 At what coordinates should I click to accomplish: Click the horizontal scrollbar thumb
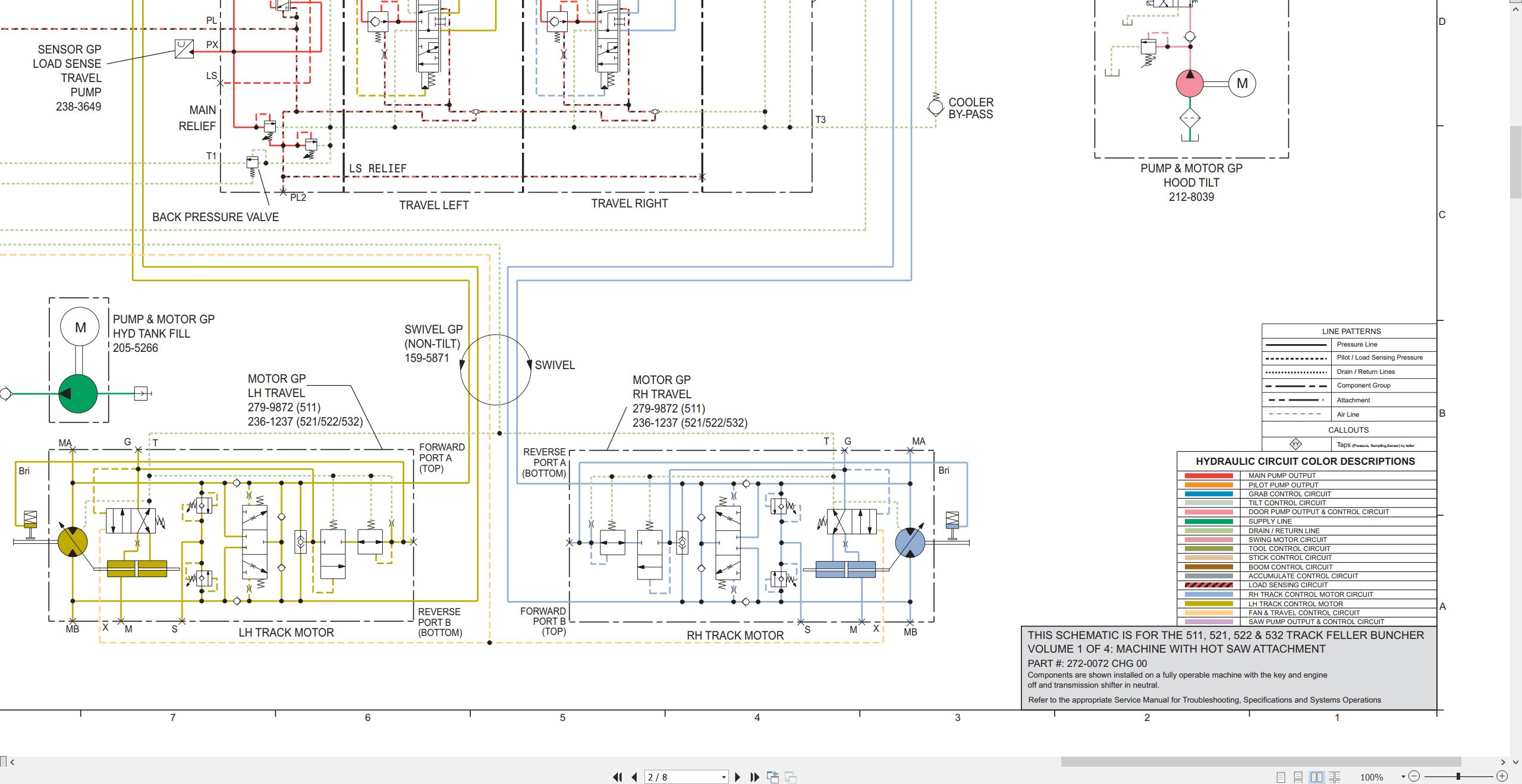click(1261, 761)
